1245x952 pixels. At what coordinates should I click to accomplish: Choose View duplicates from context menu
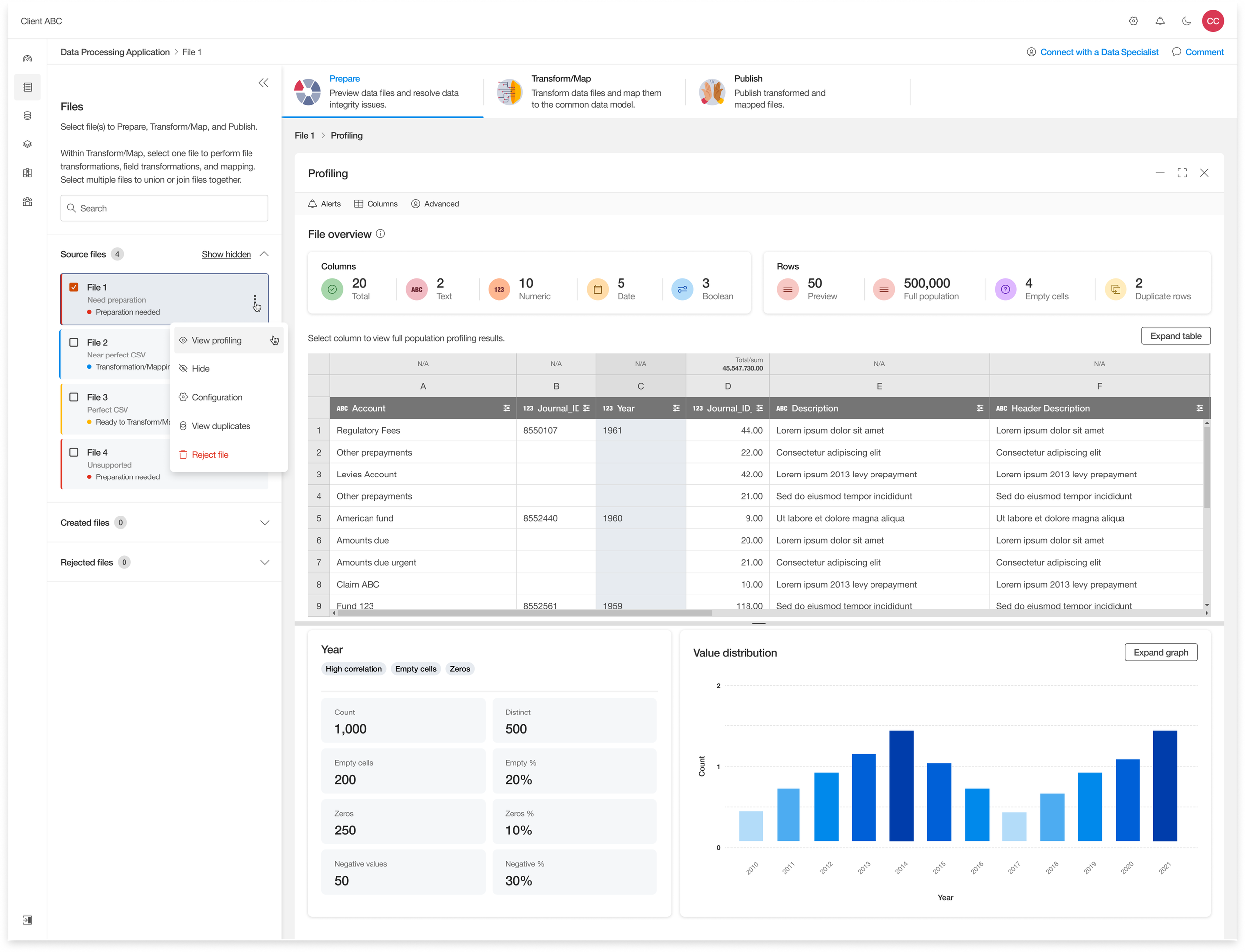click(x=221, y=426)
